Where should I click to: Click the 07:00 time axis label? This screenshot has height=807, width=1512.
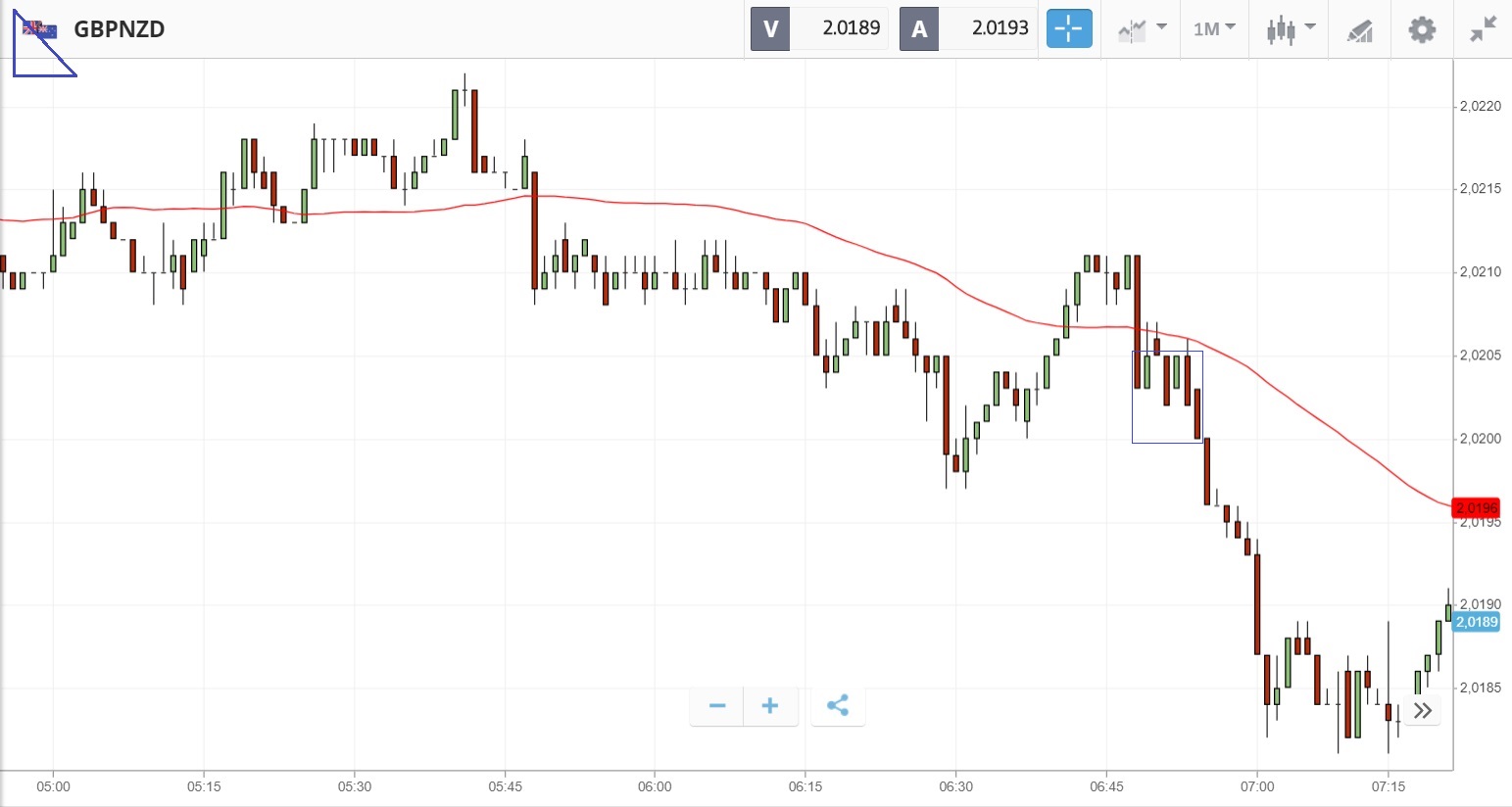1257,786
